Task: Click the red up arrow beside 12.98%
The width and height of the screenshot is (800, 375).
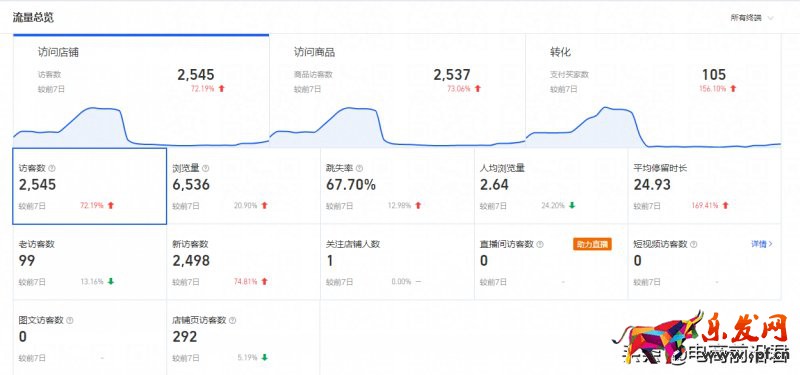Action: [418, 205]
